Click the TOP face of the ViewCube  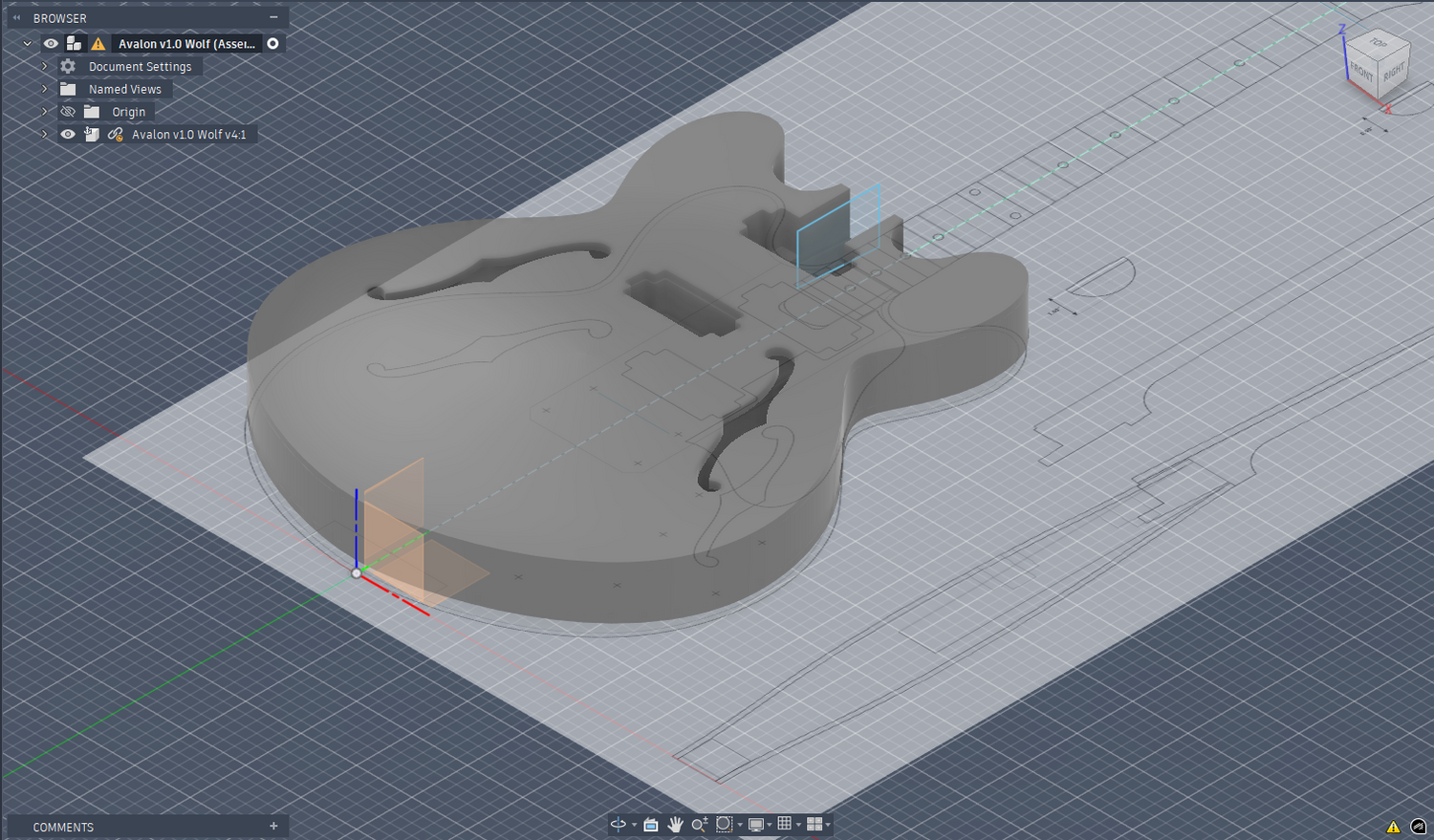(1378, 45)
